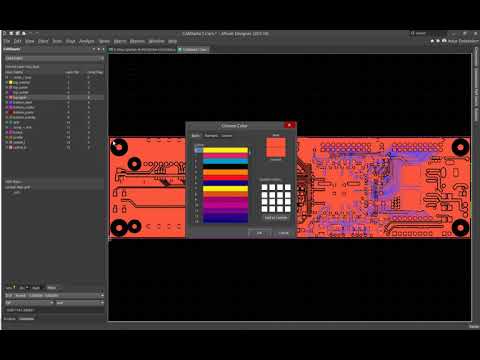Switch to Standard tab in Choose Color dialog
The width and height of the screenshot is (480, 360).
tap(211, 136)
